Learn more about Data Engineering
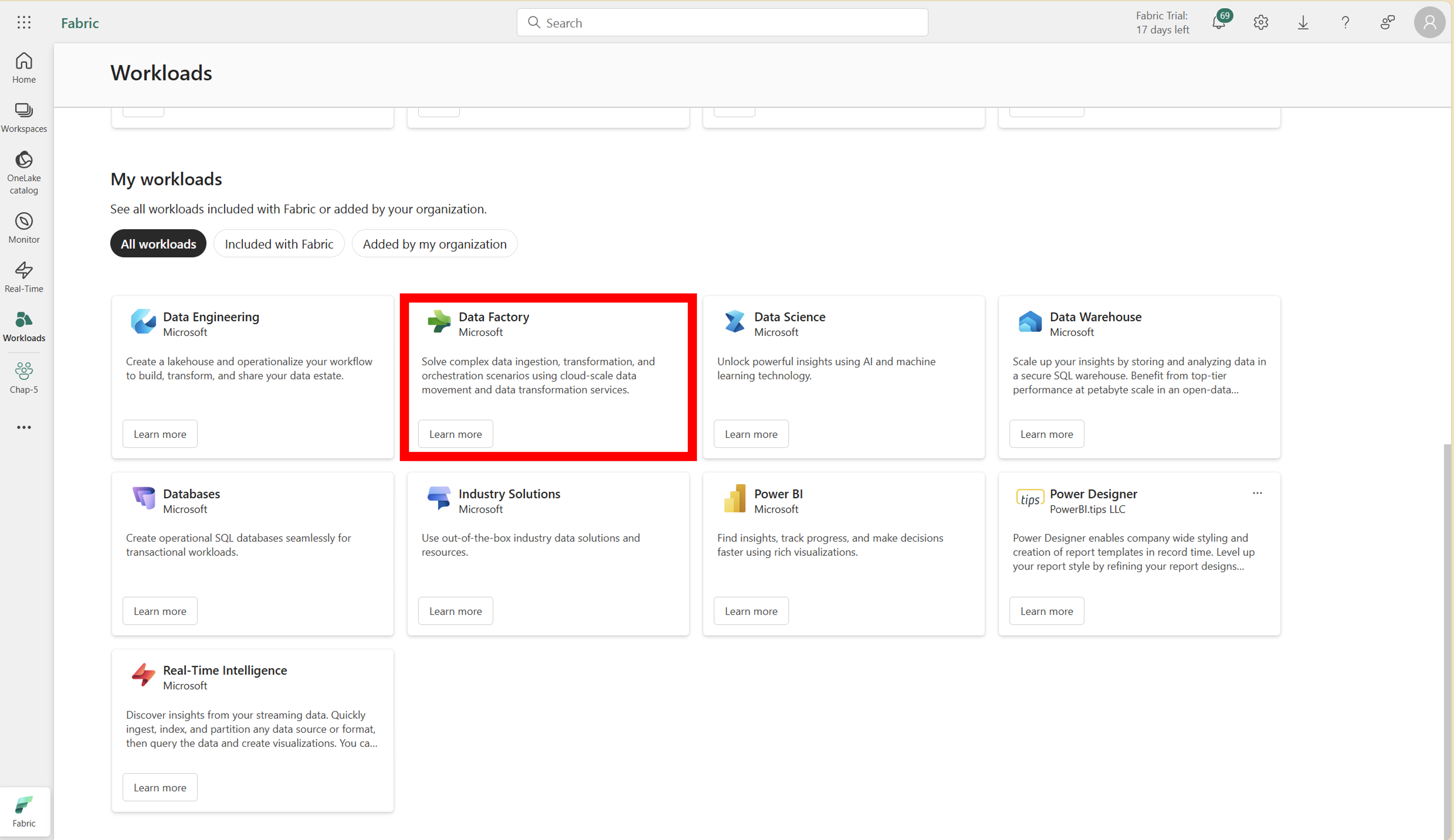Image resolution: width=1454 pixels, height=840 pixels. 160,434
